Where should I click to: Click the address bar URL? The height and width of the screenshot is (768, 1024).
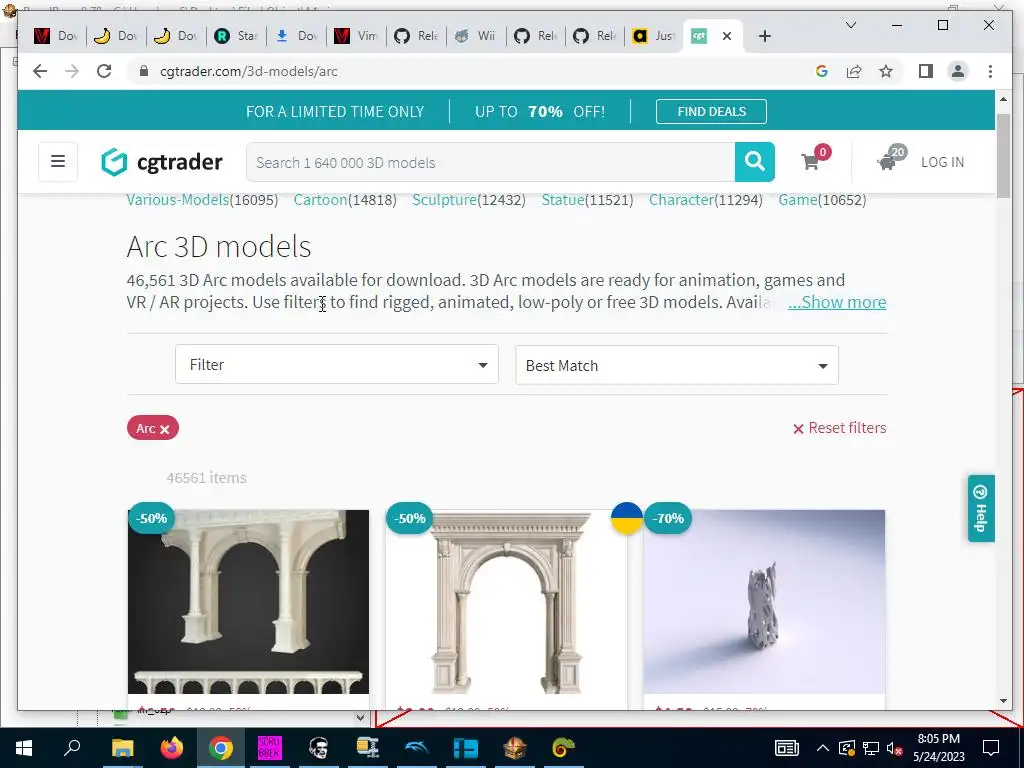click(x=249, y=71)
